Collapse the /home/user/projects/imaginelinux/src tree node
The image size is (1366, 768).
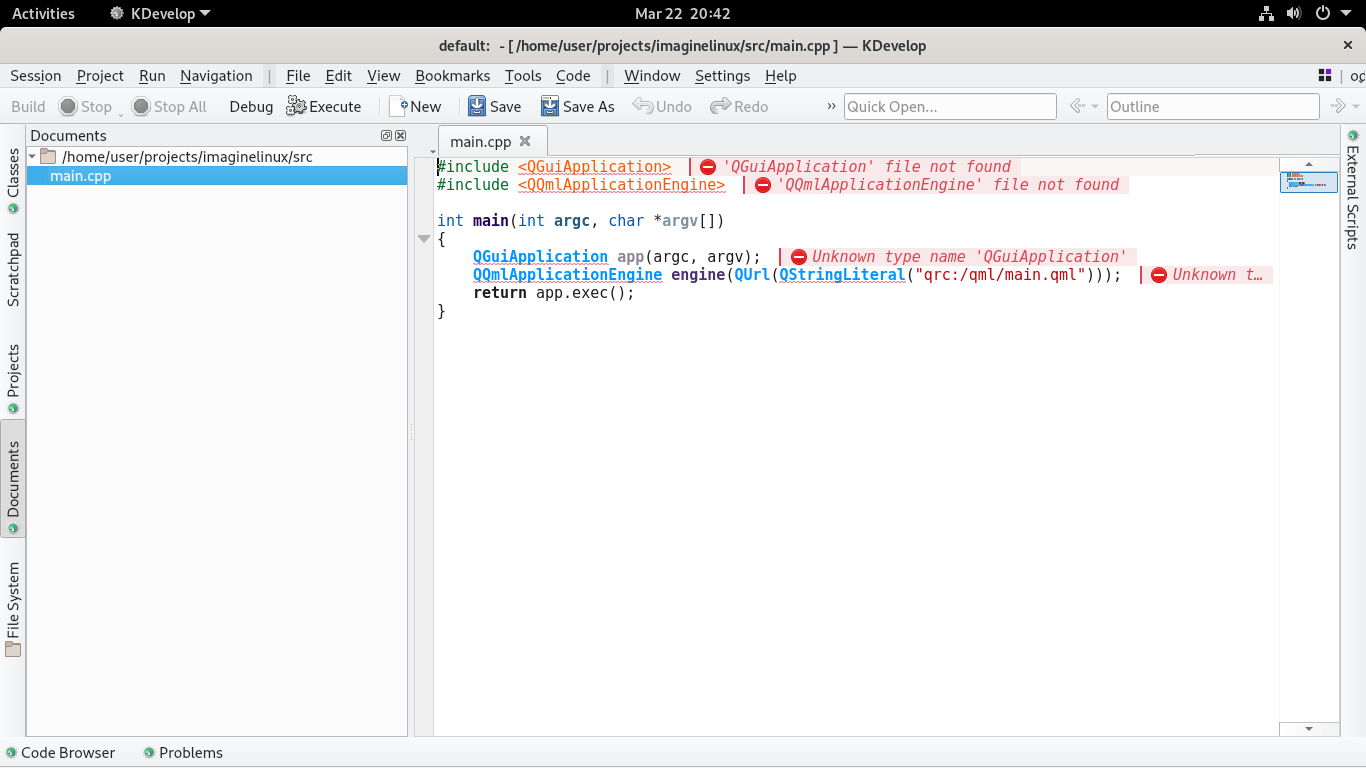click(32, 157)
